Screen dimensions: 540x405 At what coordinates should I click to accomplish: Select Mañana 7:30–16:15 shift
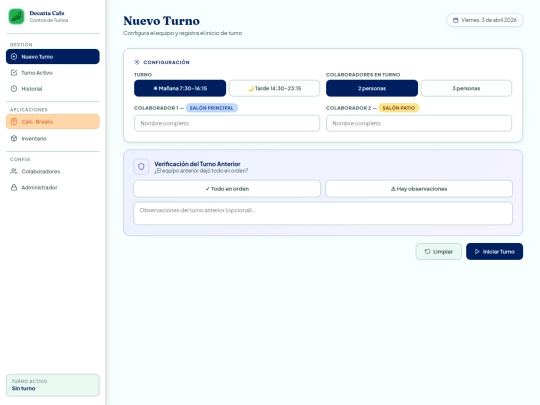[x=180, y=88]
